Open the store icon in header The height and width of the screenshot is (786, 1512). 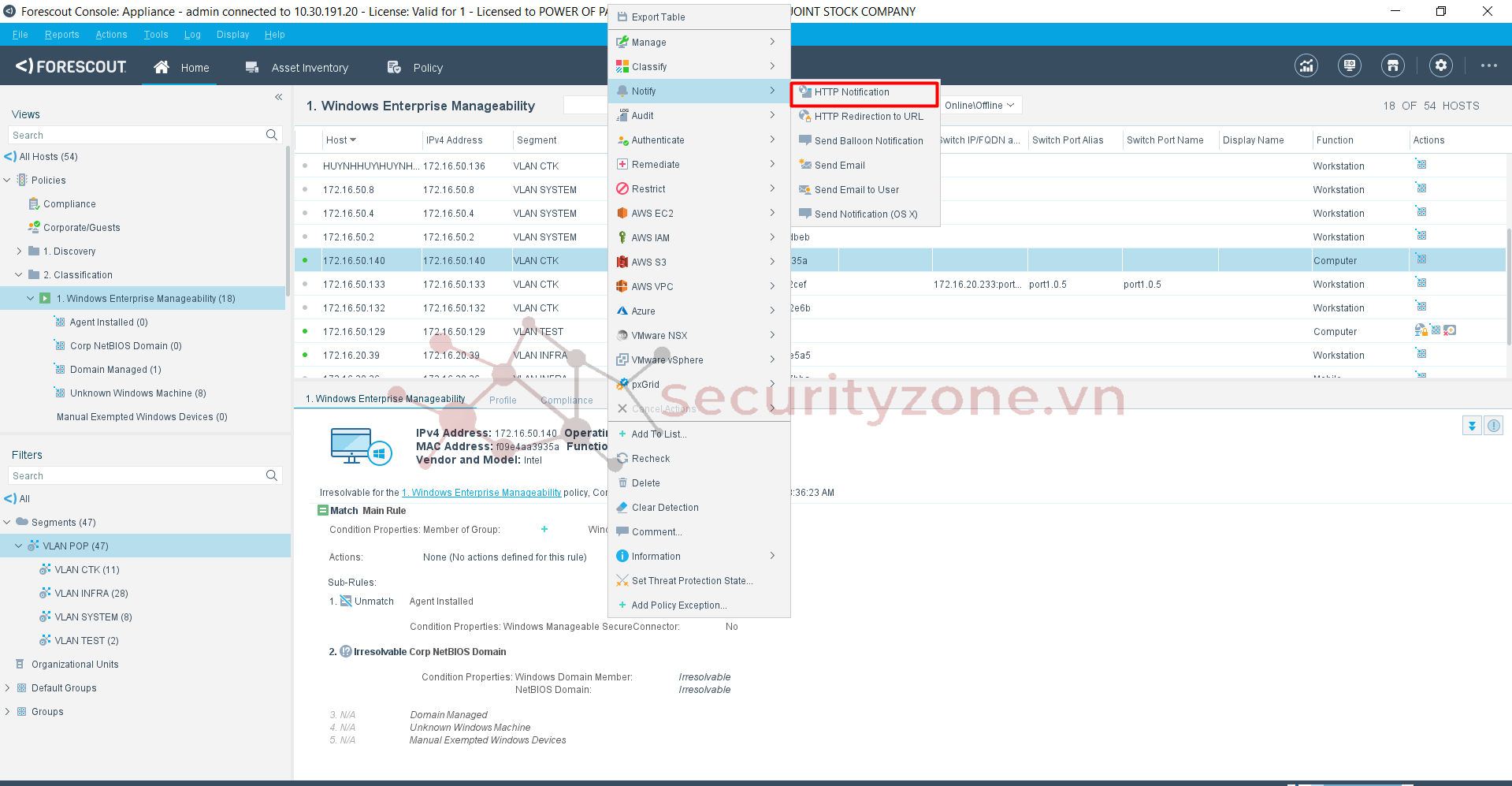coord(1393,65)
